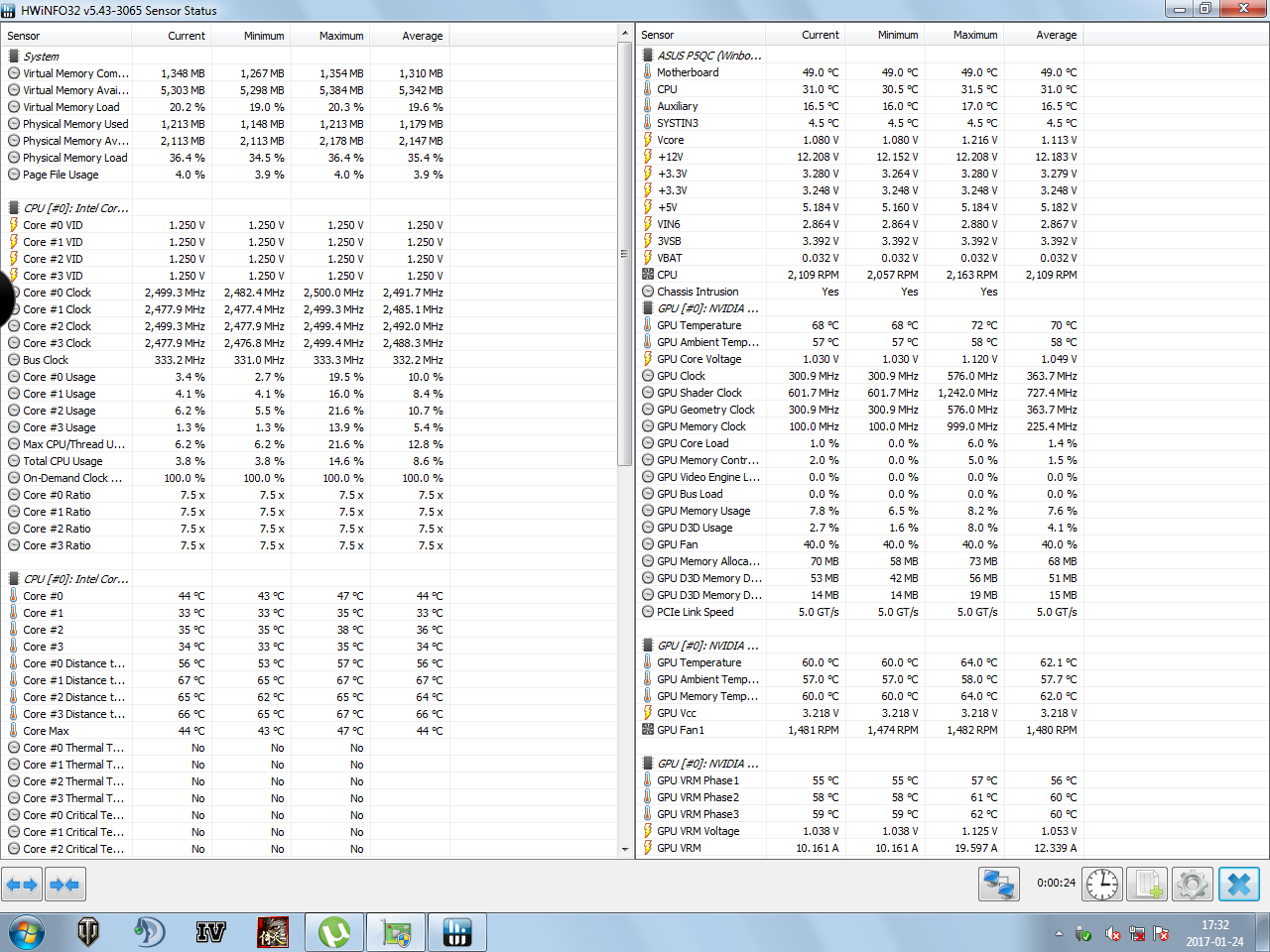Select the Virtual Memory Load row
Viewport: 1270px width, 952px height.
(310, 107)
